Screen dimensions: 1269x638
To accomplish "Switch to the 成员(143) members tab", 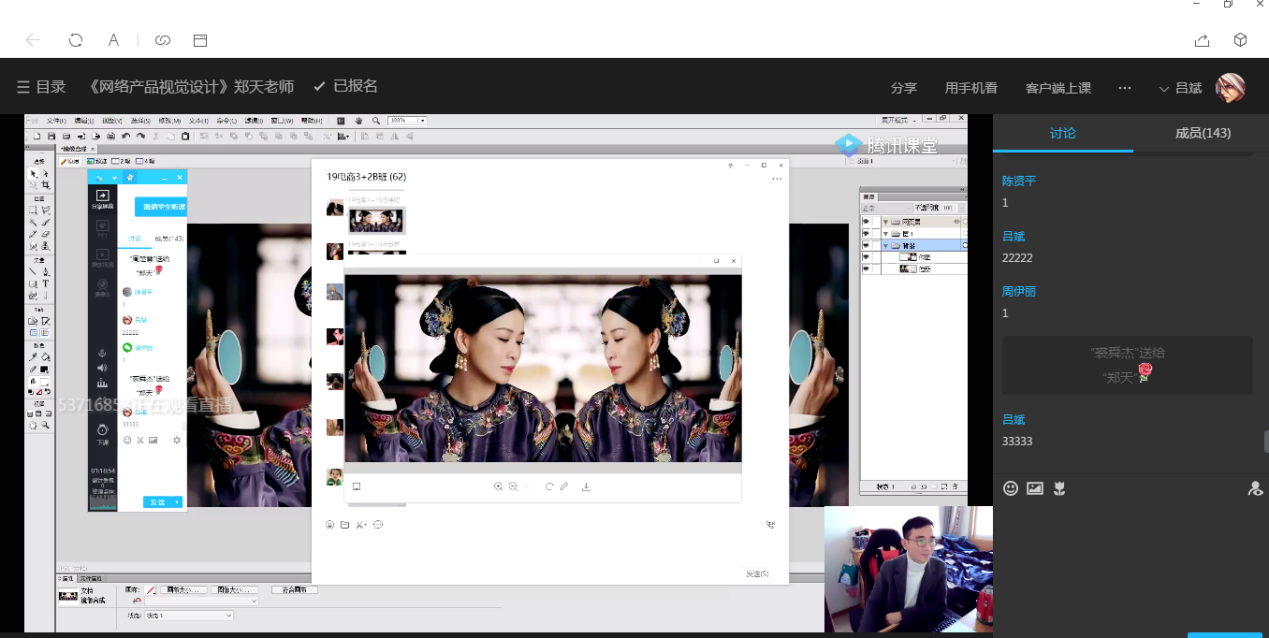I will click(1203, 133).
